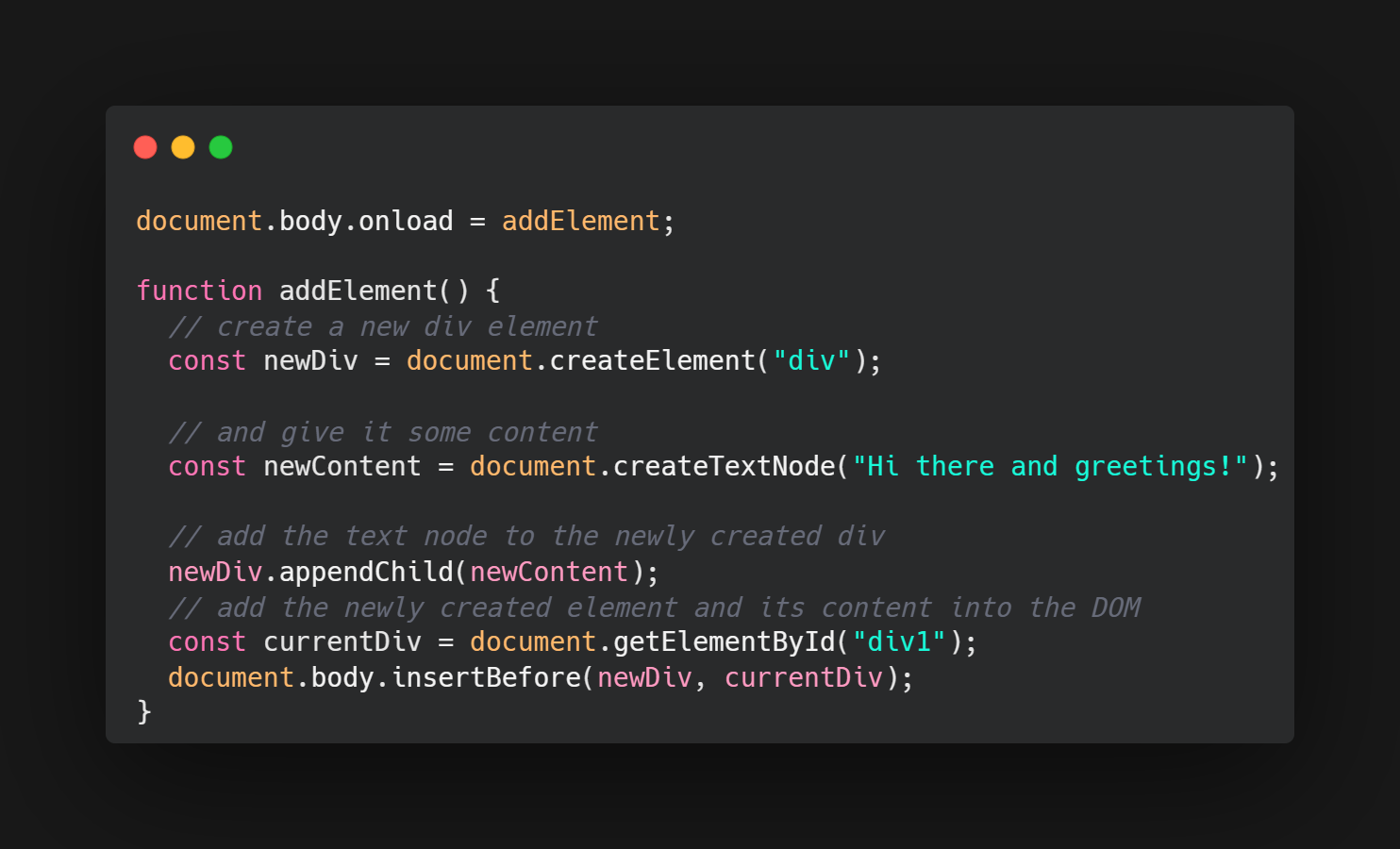Click the string "div"
The image size is (1400, 849).
[811, 360]
